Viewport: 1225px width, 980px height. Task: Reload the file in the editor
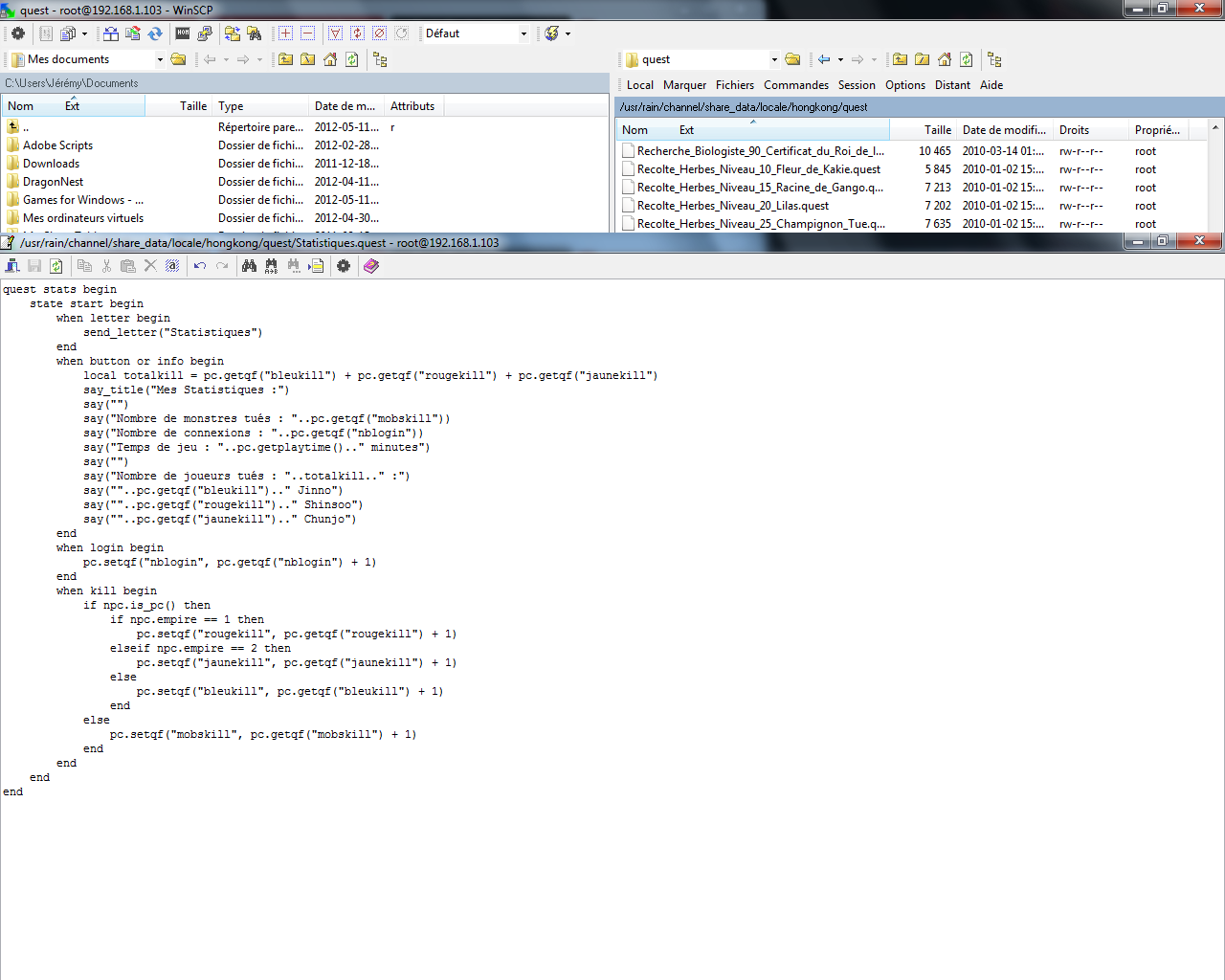[56, 266]
